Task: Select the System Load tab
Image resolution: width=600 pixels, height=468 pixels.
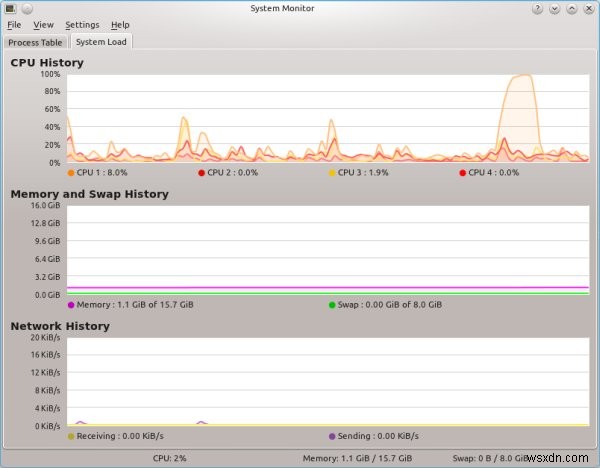Action: tap(101, 42)
